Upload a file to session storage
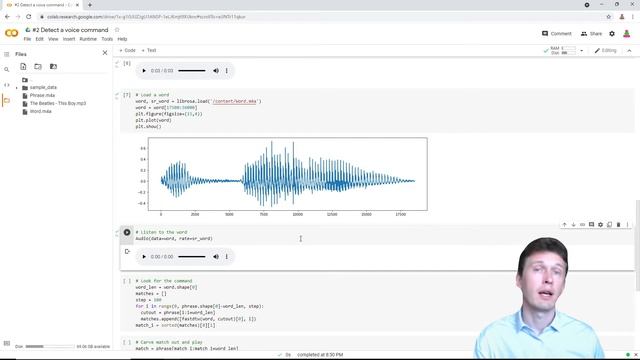Viewport: 640px width, 360px height. pyautogui.click(x=23, y=67)
